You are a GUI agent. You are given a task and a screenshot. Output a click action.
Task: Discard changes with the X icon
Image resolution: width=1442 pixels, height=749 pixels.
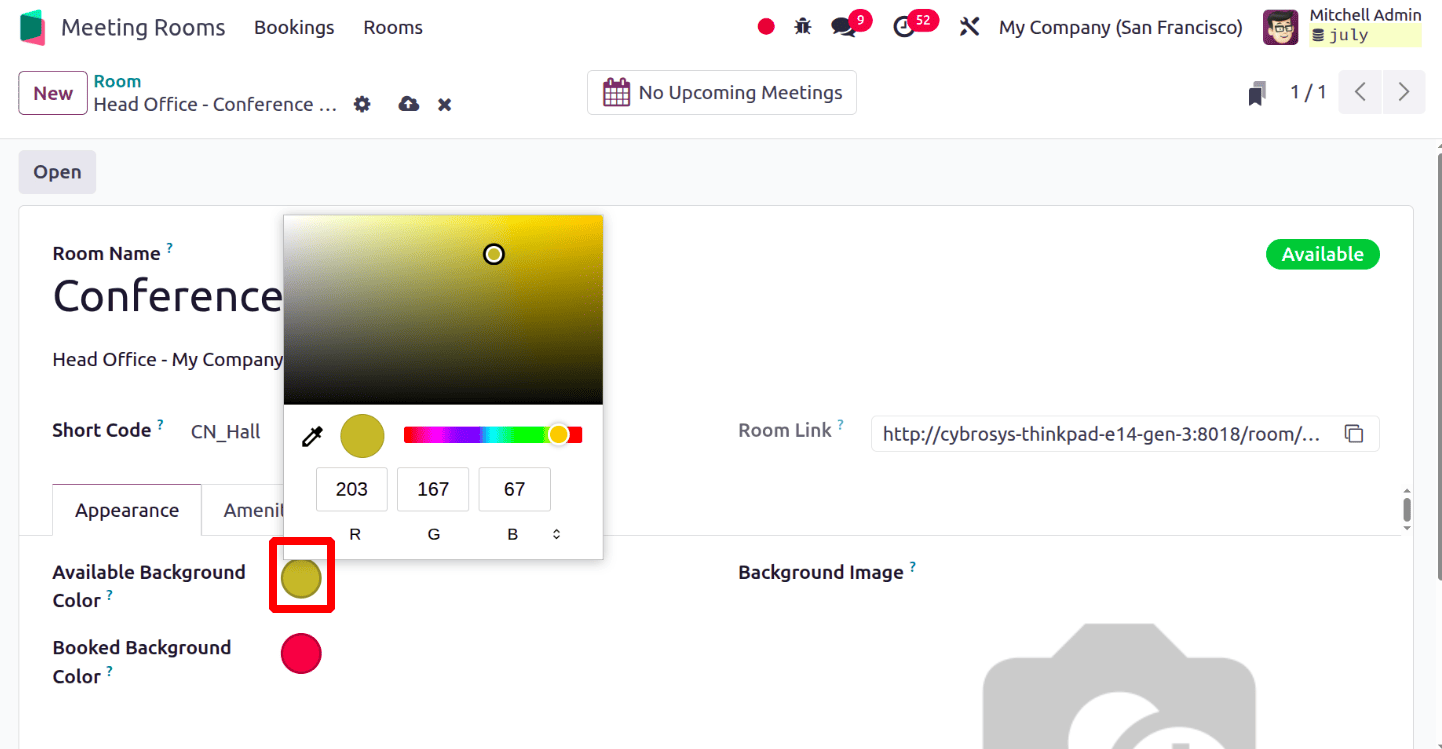tap(445, 104)
